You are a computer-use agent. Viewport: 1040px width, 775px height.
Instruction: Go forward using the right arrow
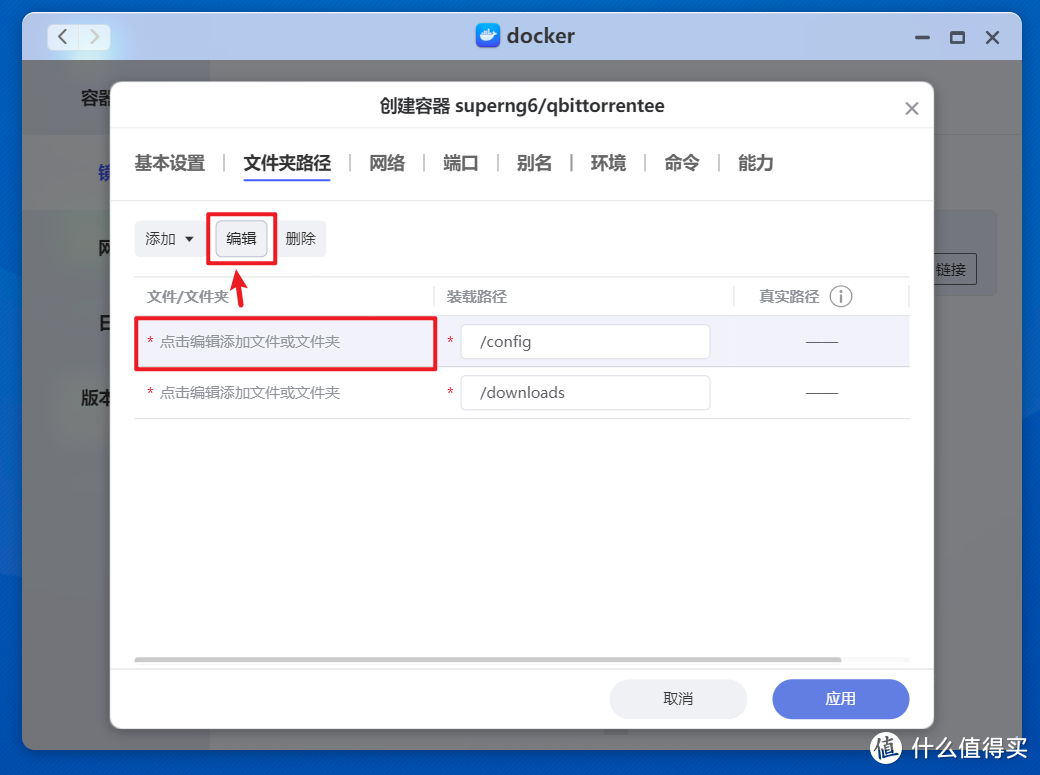(x=95, y=36)
